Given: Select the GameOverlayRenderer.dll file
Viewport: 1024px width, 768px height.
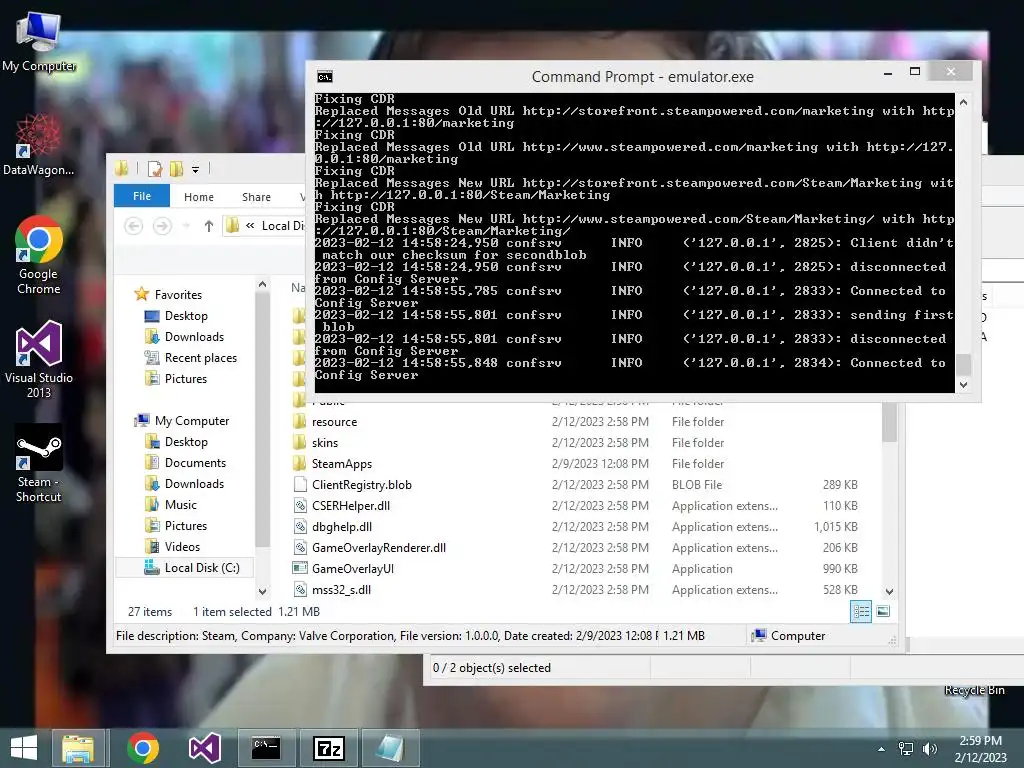Looking at the screenshot, I should 379,547.
